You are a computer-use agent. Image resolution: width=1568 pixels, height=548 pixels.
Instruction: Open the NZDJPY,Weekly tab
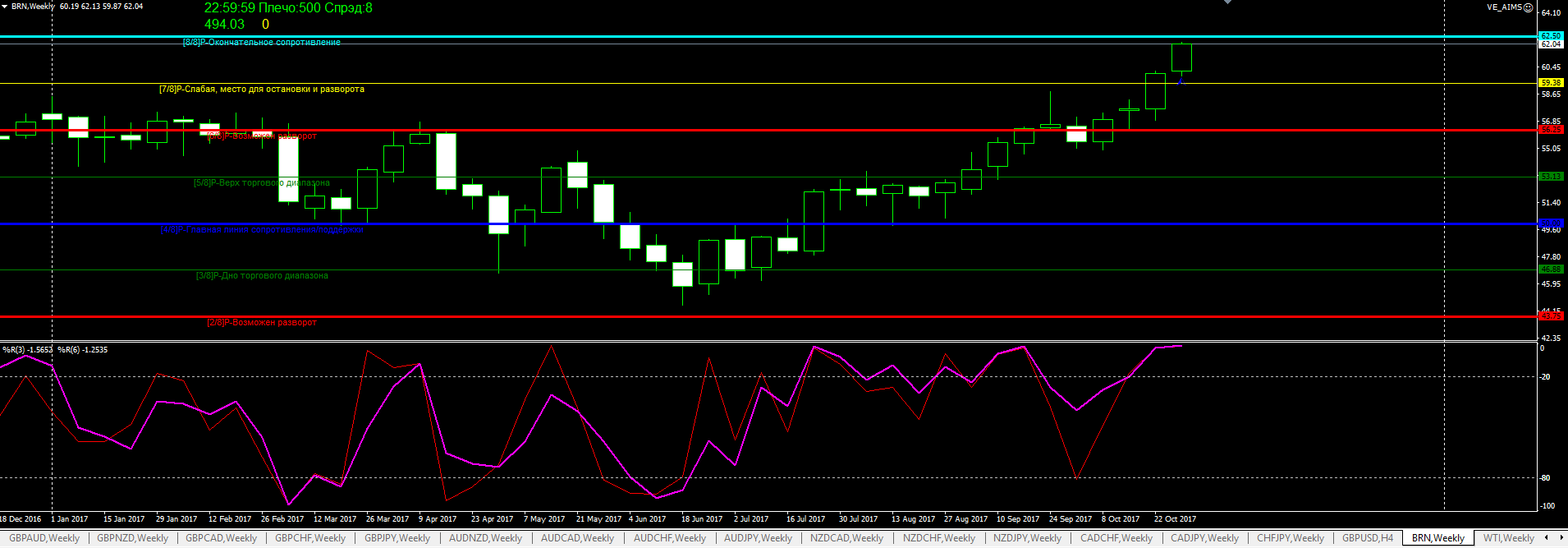(x=1028, y=538)
